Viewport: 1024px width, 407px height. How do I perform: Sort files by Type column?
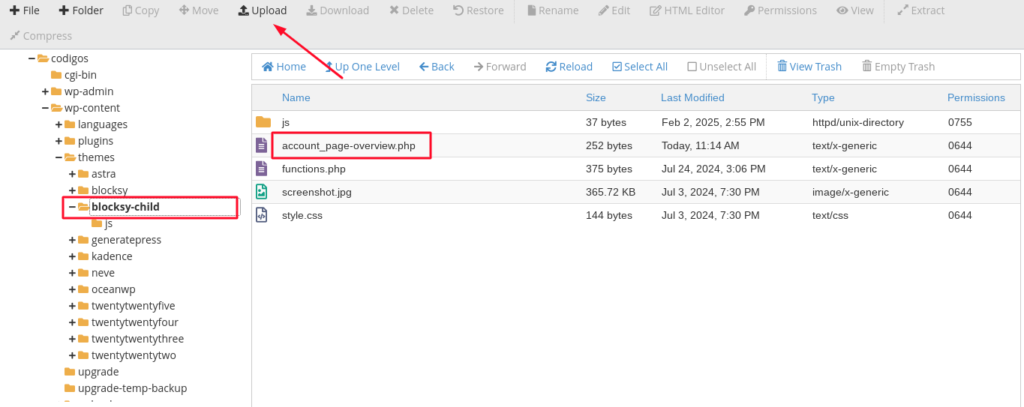[823, 98]
